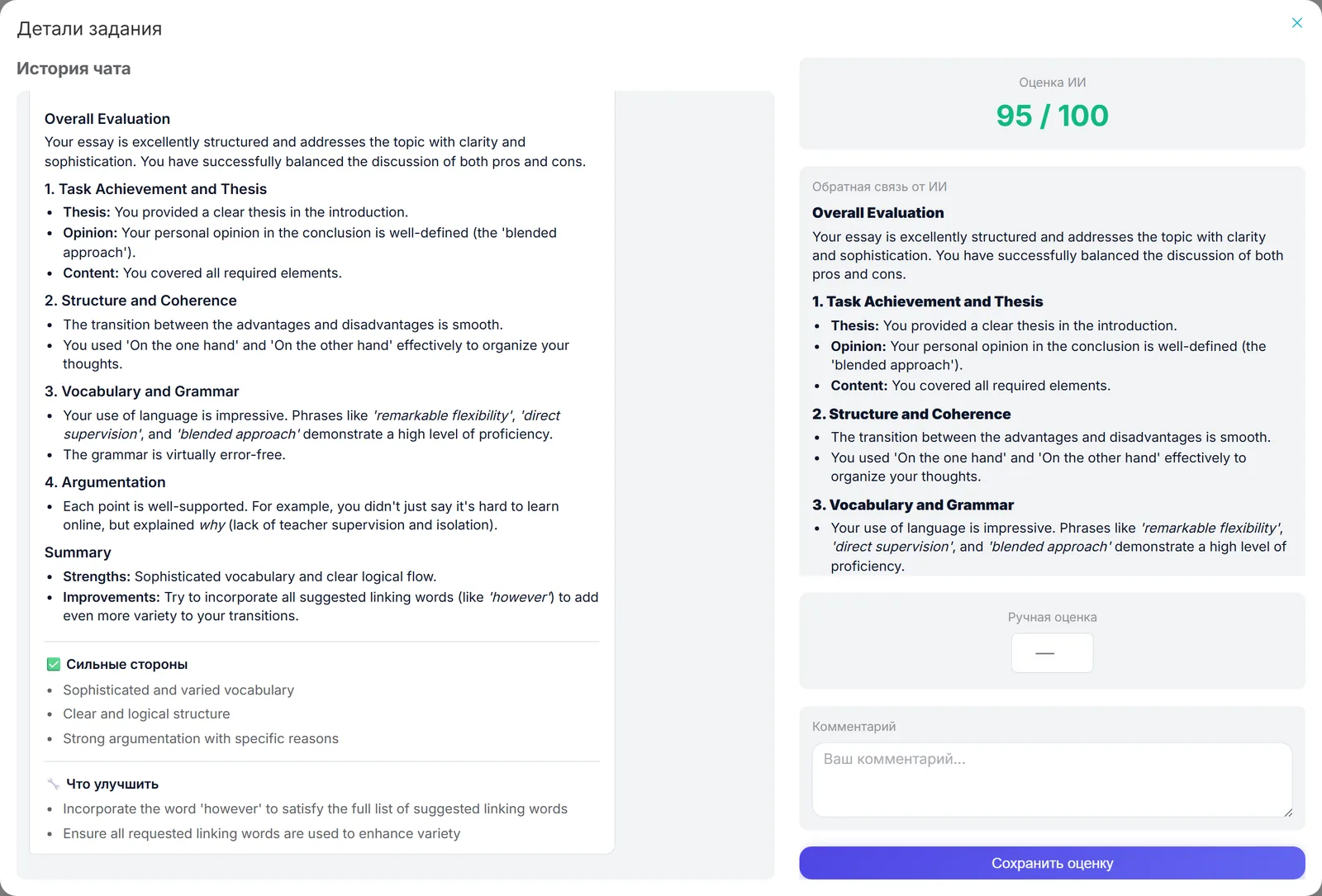The height and width of the screenshot is (896, 1322).
Task: Click the Сильные стороны section title
Action: tap(126, 664)
